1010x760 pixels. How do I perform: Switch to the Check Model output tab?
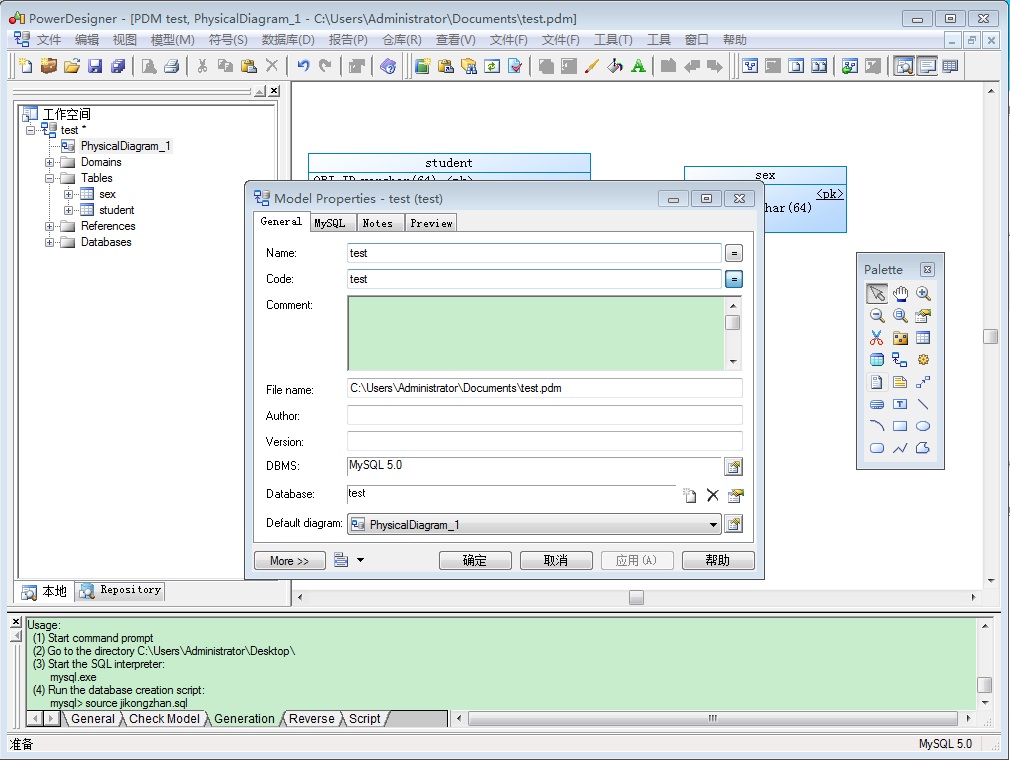click(164, 719)
